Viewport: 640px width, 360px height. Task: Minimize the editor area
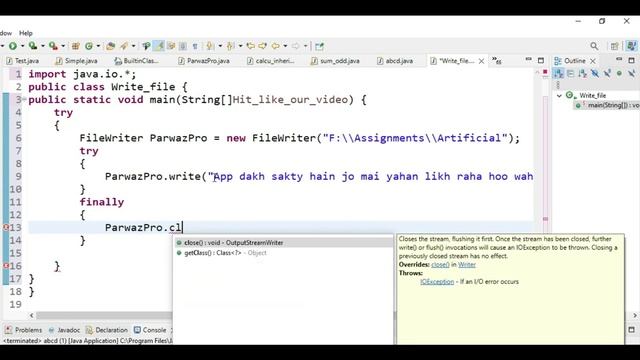point(529,60)
